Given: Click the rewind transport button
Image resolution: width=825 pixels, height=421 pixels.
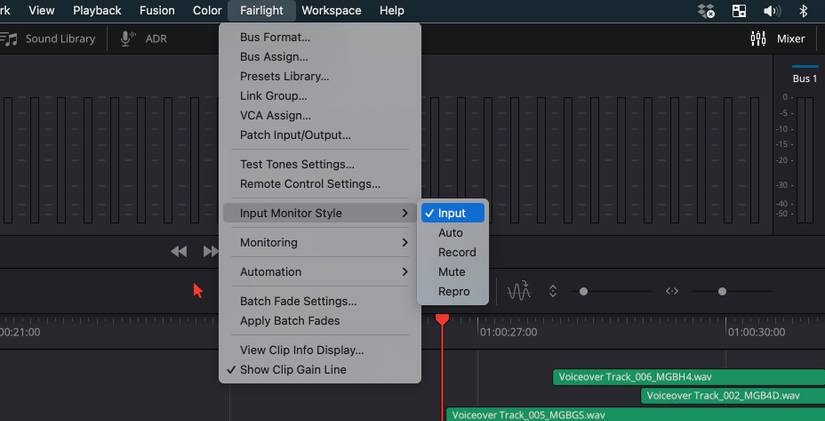Looking at the screenshot, I should point(179,252).
